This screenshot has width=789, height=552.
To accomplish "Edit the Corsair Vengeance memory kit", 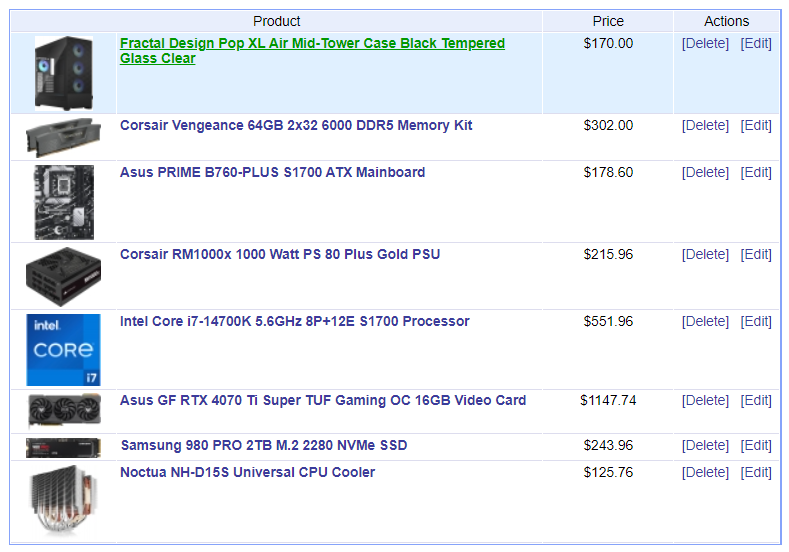I will 756,126.
